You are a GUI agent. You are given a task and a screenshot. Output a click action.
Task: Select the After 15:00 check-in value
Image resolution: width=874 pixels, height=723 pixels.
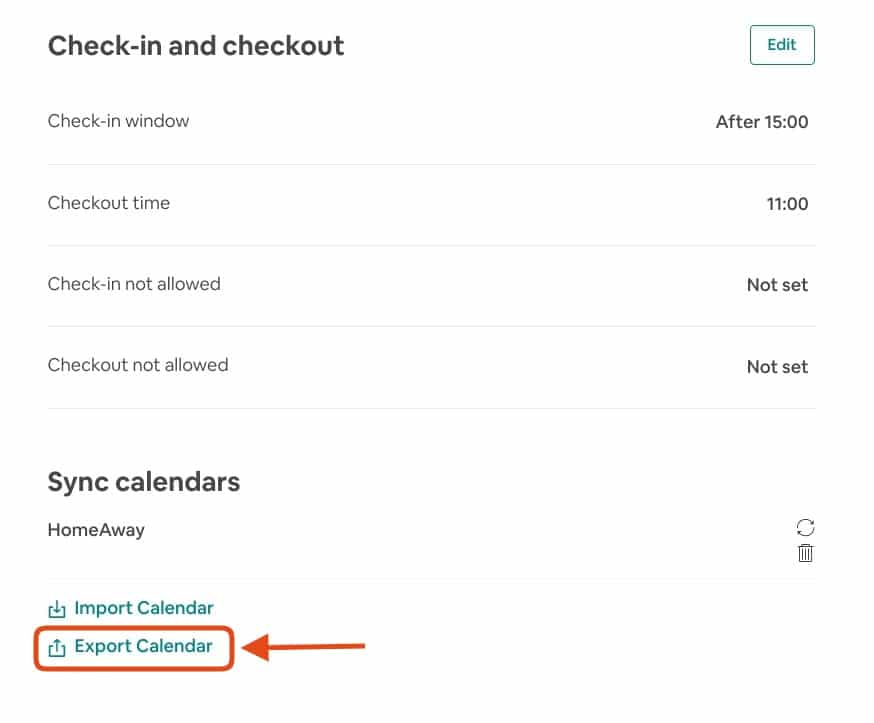coord(761,121)
